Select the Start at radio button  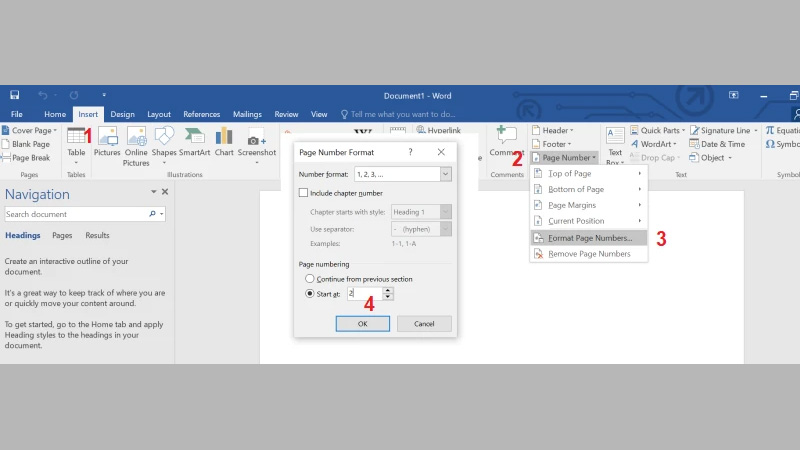click(x=310, y=294)
